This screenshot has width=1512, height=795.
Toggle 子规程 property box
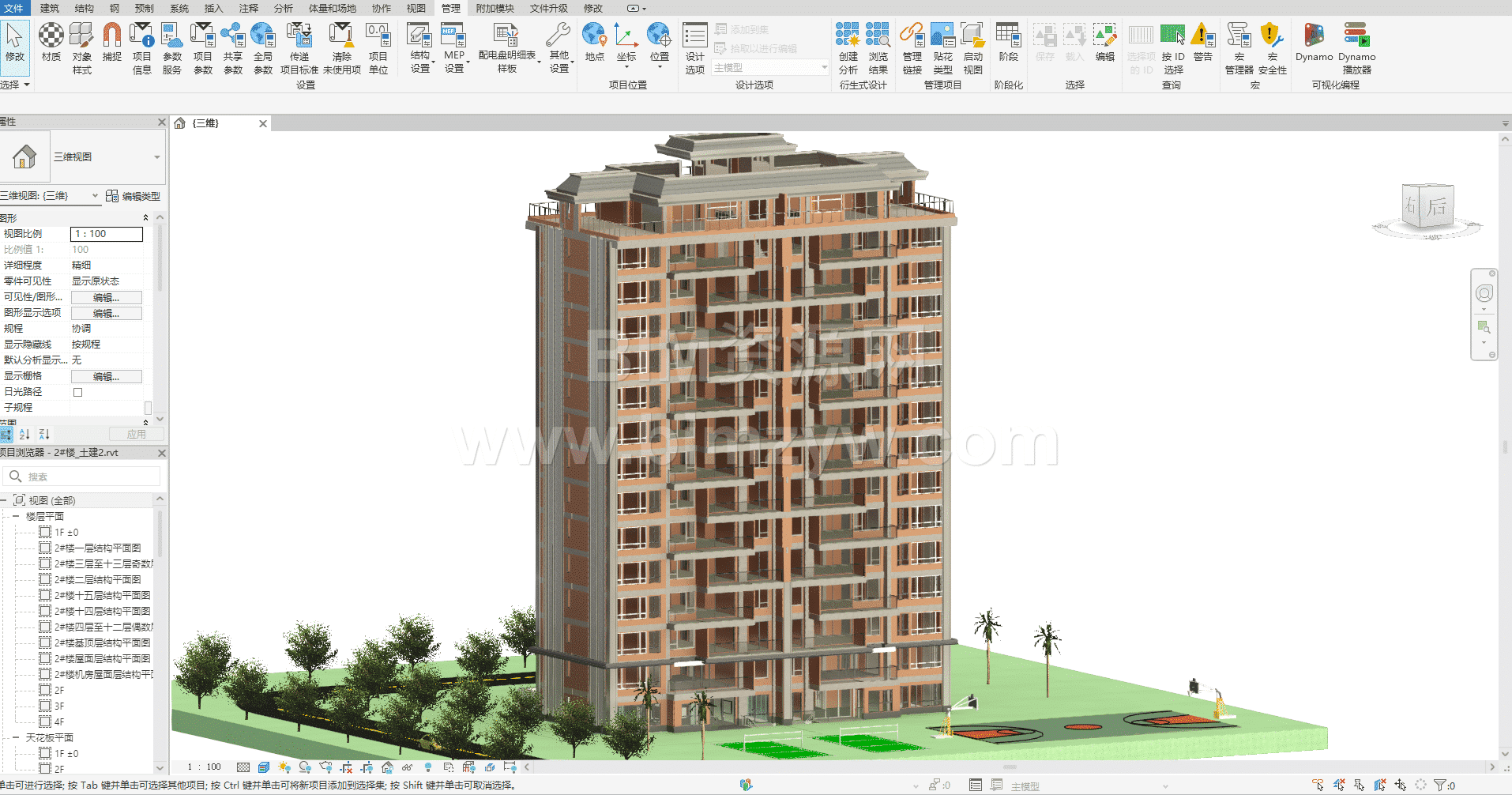pos(148,408)
